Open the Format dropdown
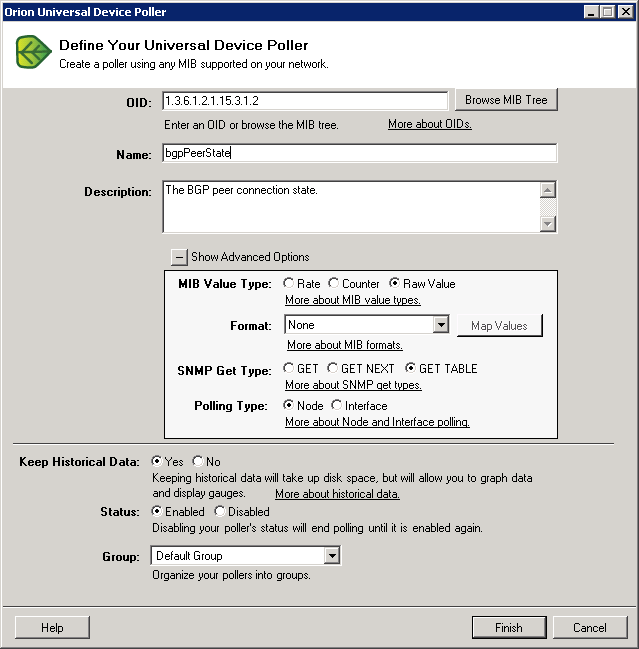This screenshot has height=649, width=639. coord(441,325)
